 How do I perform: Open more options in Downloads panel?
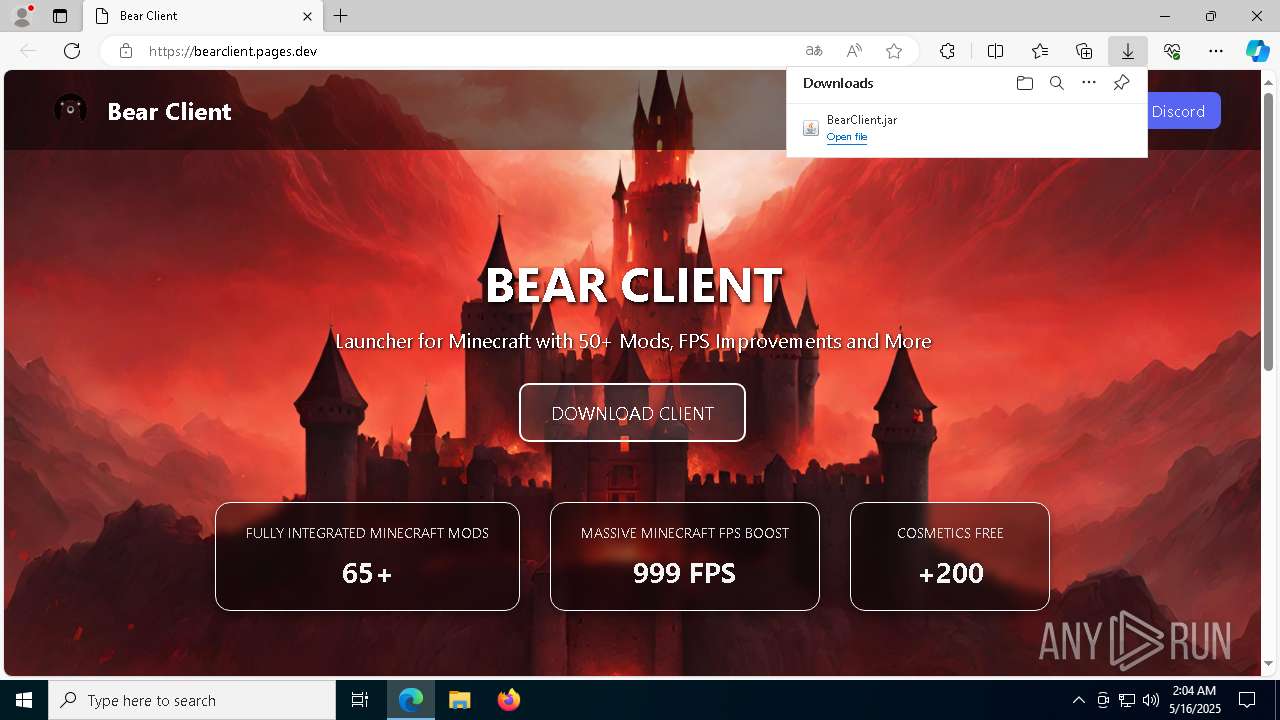[1089, 83]
